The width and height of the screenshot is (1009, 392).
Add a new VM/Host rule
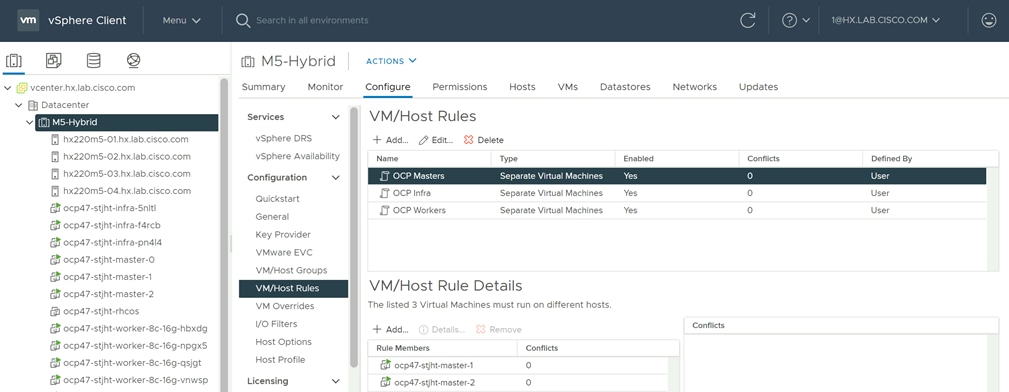point(391,140)
